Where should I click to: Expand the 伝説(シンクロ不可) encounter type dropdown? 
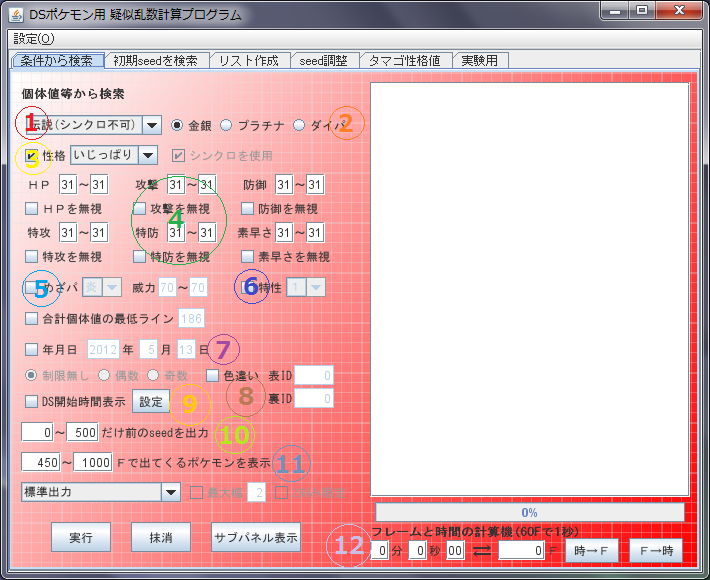[152, 125]
